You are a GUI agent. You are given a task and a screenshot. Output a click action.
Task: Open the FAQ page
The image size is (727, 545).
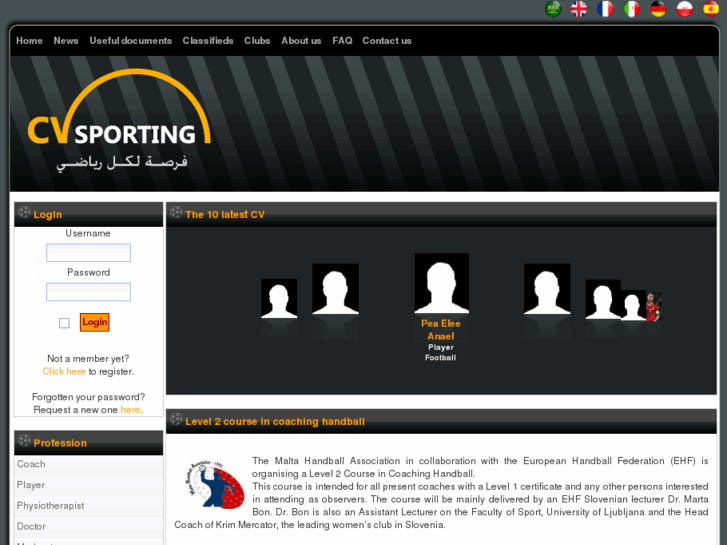342,41
